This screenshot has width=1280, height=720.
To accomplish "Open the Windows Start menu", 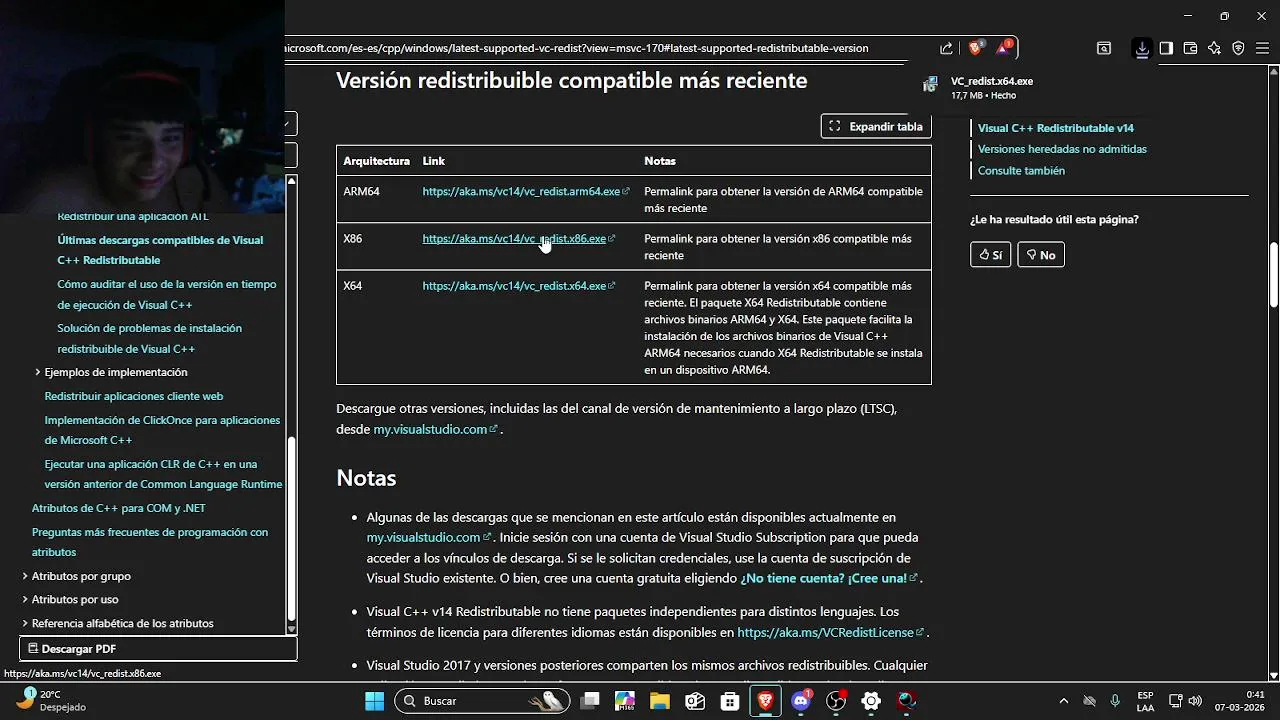I will [x=374, y=701].
